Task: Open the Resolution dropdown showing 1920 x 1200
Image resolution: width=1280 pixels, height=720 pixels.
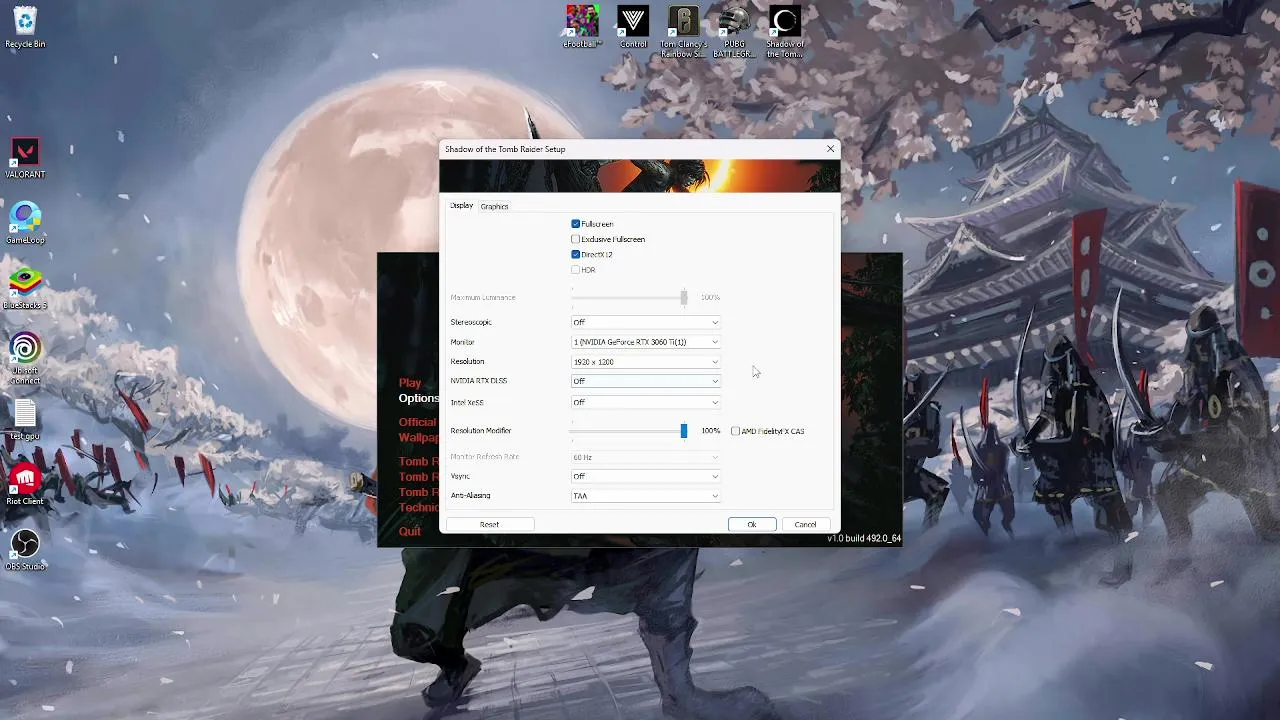Action: pos(645,361)
